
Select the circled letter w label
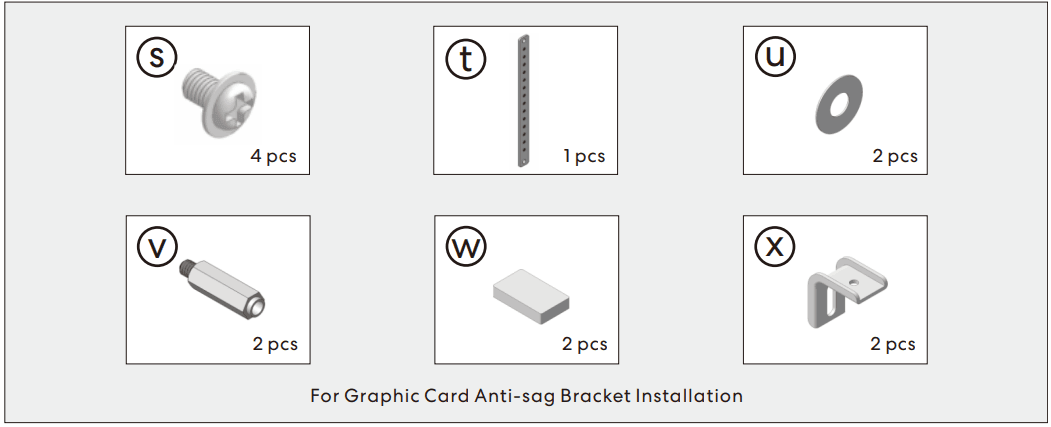coord(465,247)
